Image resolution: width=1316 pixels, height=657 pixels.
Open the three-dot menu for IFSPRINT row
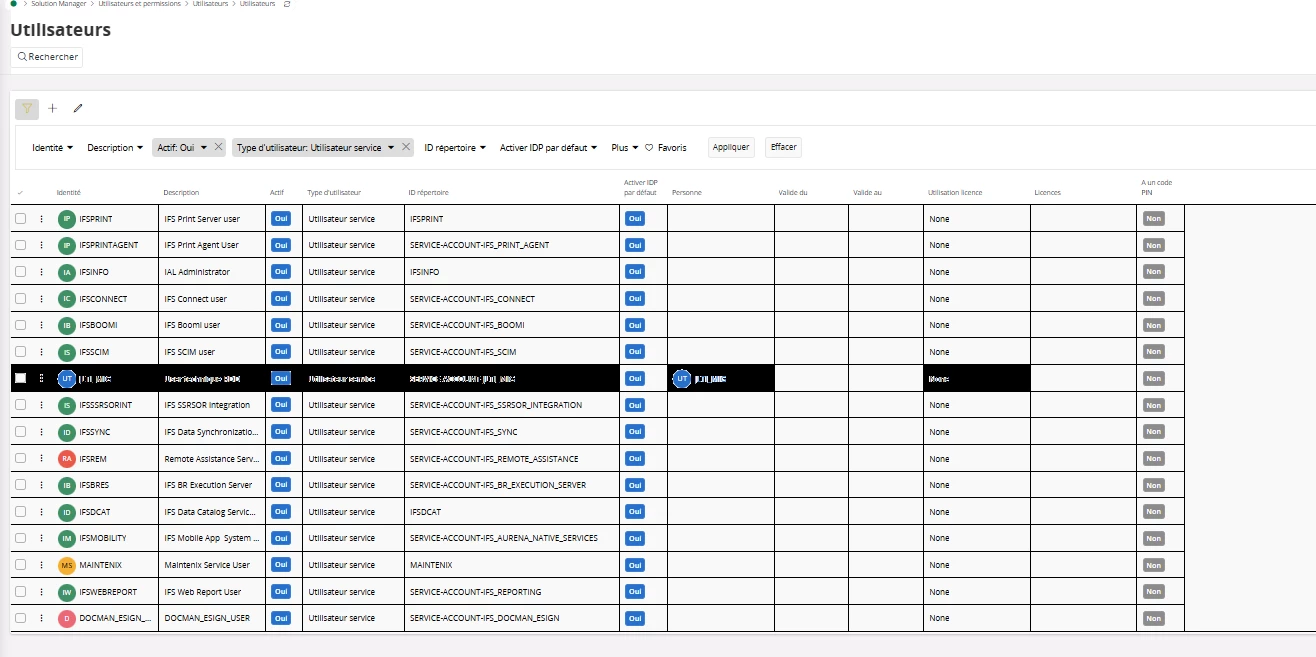(x=41, y=218)
